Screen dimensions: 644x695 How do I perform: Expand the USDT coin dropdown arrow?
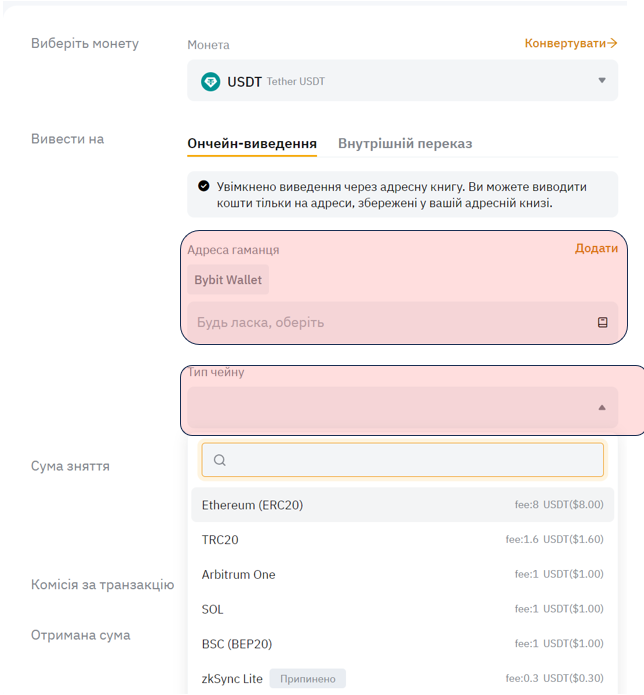tap(602, 81)
